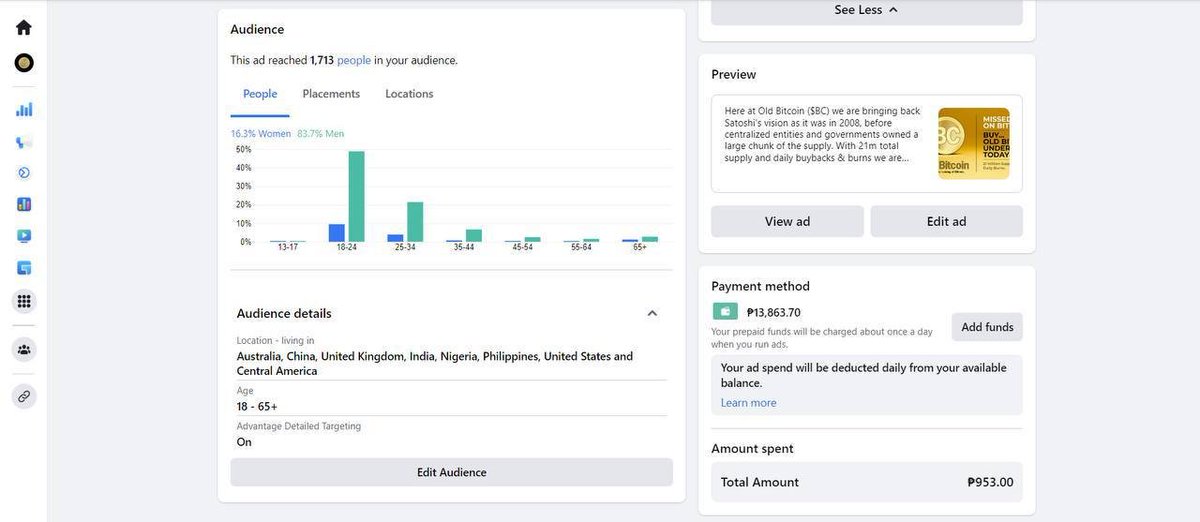This screenshot has width=1200, height=522.
Task: Click the 18-24 women blue bar
Action: (337, 233)
